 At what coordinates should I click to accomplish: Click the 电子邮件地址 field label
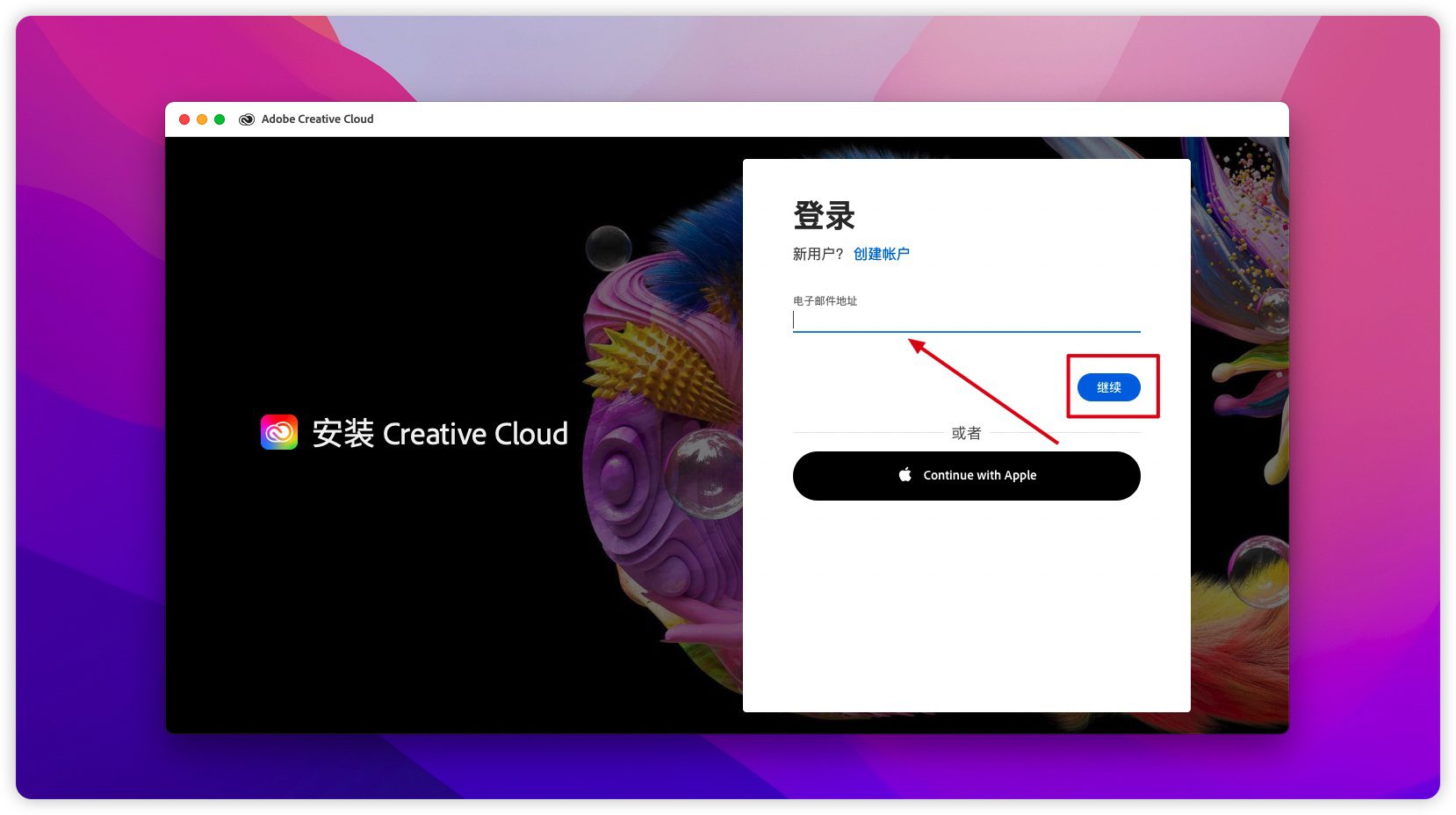[x=825, y=301]
